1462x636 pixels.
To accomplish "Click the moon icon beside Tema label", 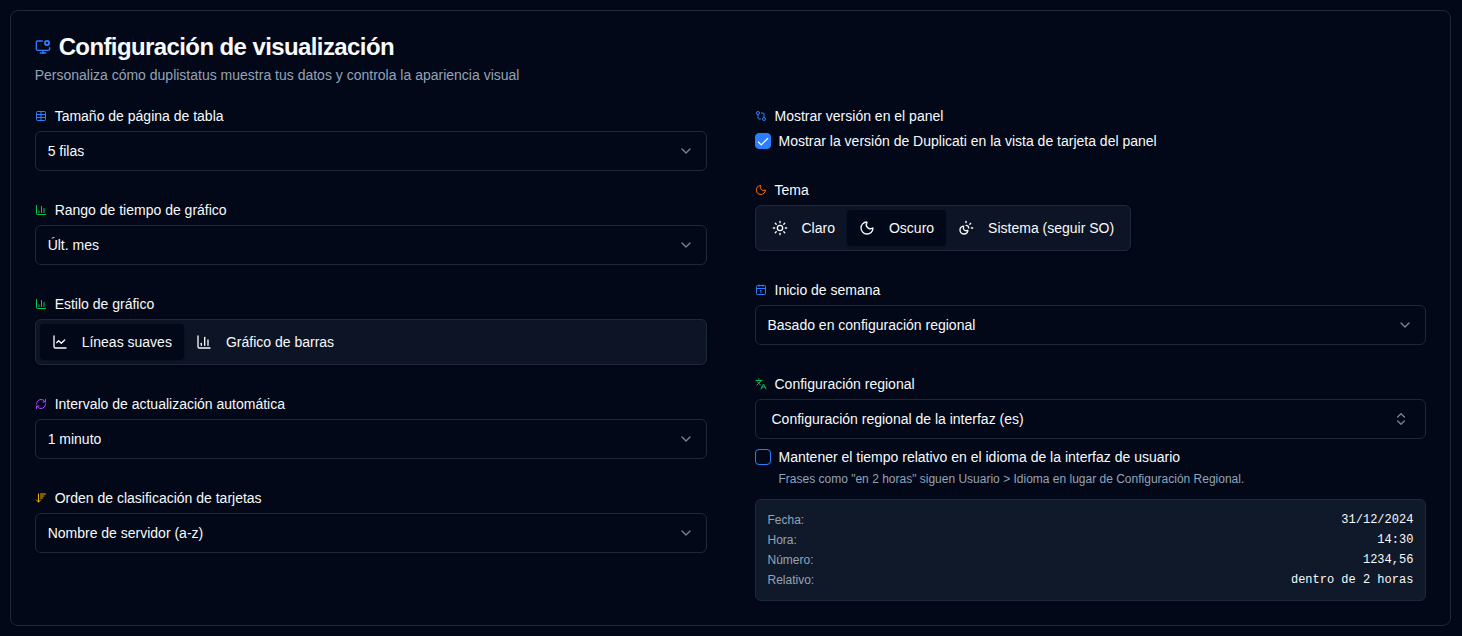I will 761,190.
